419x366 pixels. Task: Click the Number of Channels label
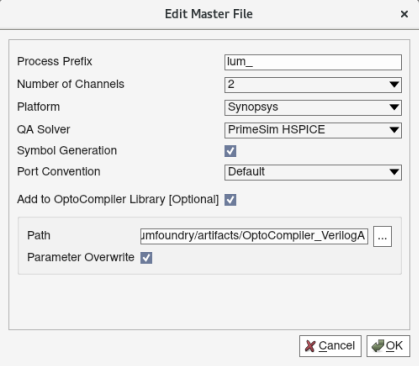point(71,84)
